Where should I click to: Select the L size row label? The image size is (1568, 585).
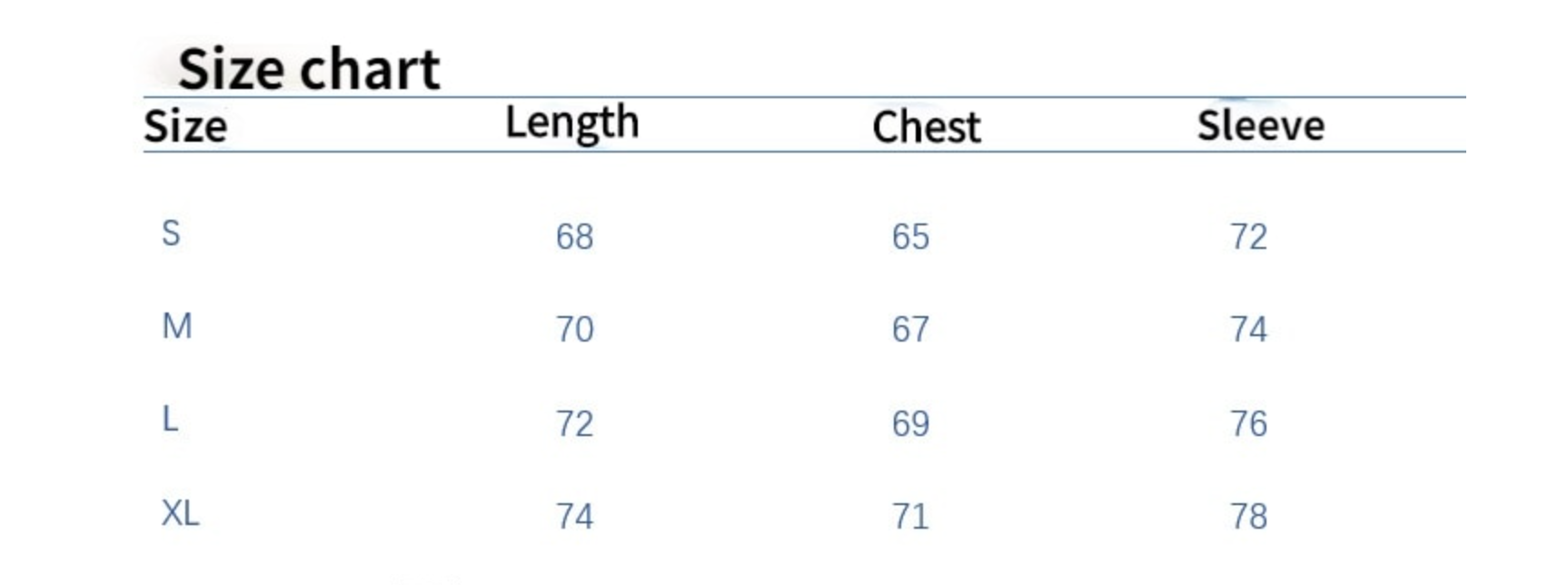pyautogui.click(x=170, y=420)
